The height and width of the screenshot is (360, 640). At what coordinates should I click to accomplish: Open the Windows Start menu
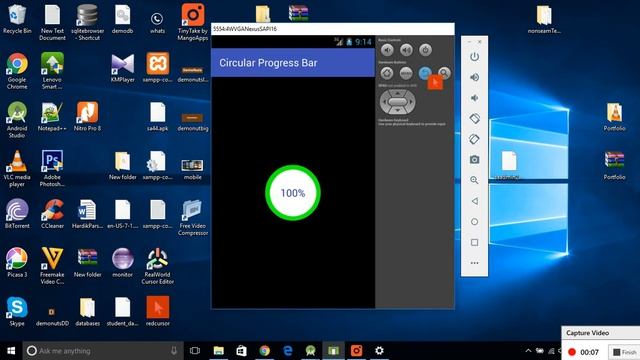pyautogui.click(x=11, y=351)
